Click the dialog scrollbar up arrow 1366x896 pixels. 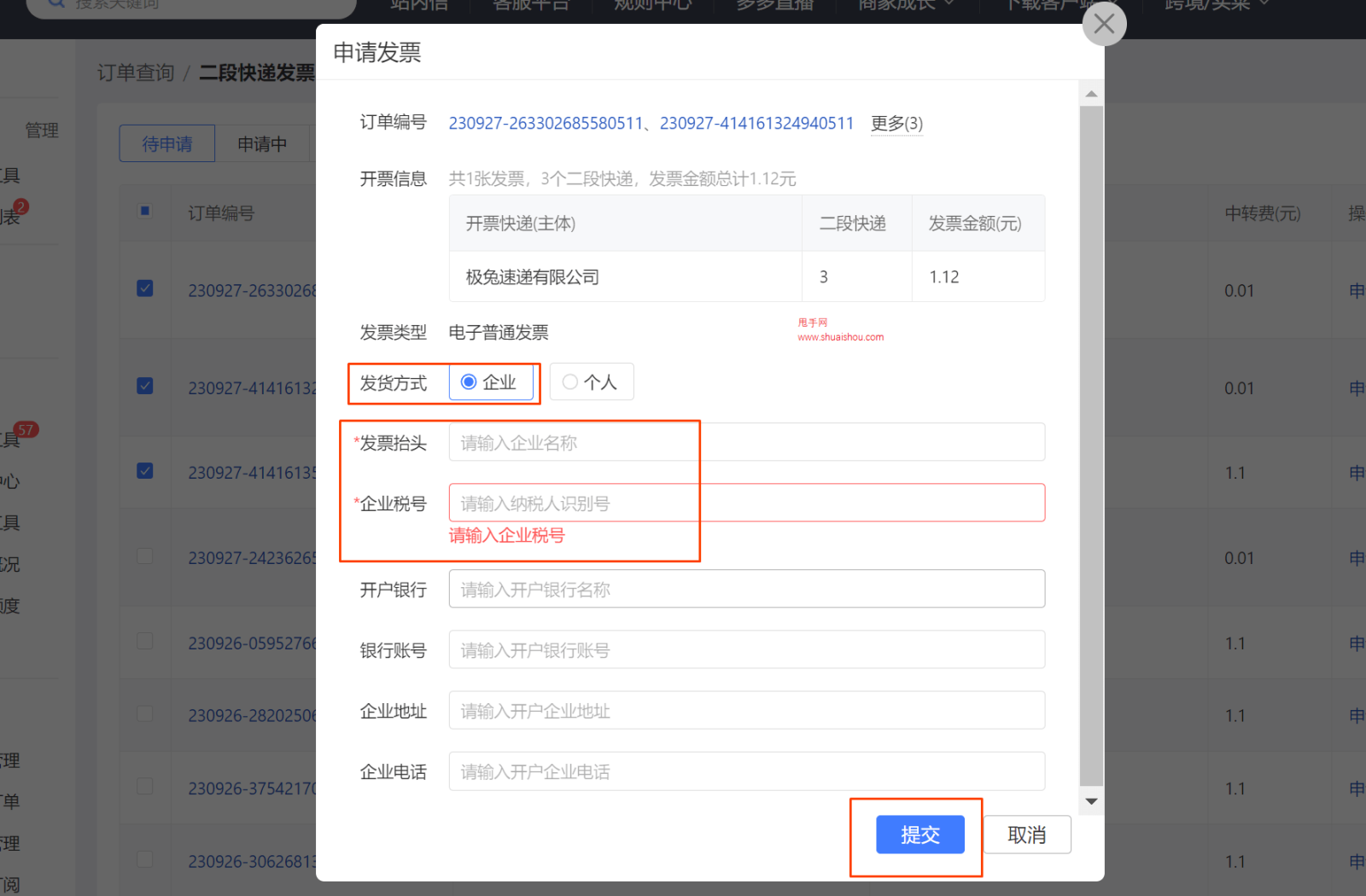pyautogui.click(x=1091, y=93)
